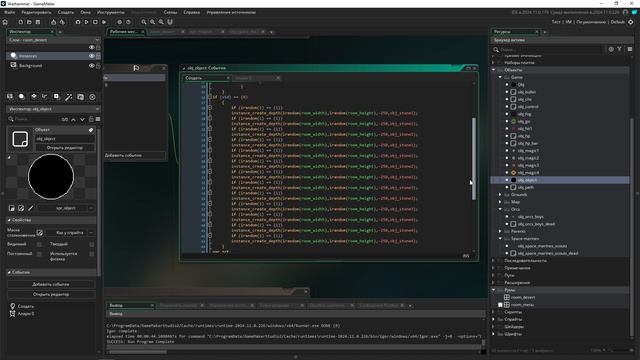640x360 pixels.
Task: Toggle the all-layers eye in header row
Action: point(92,47)
